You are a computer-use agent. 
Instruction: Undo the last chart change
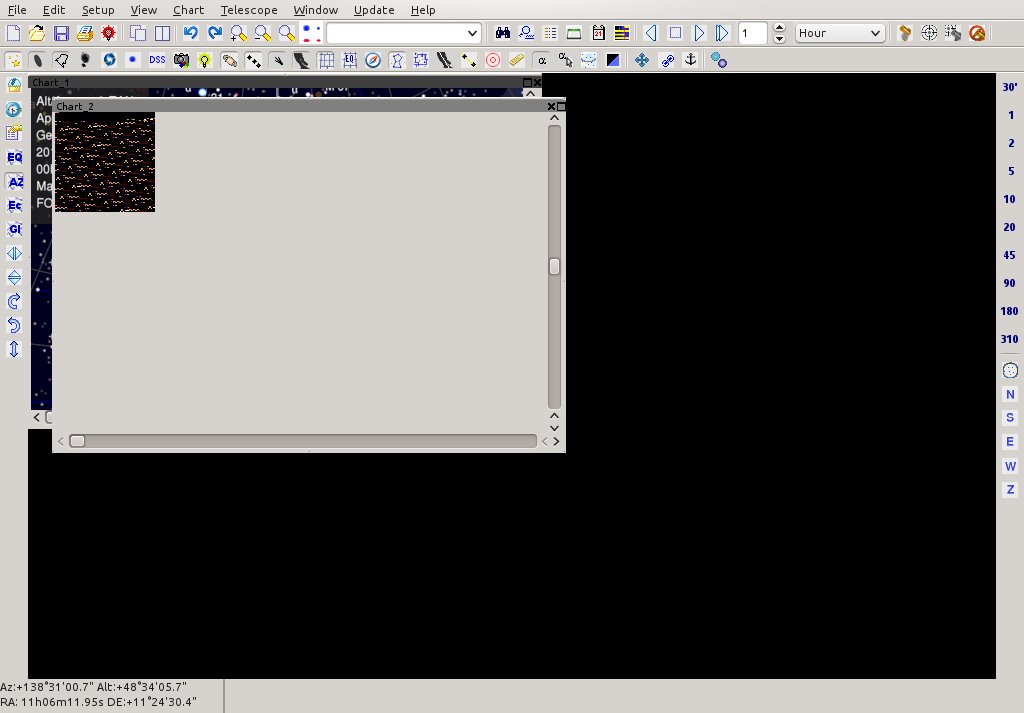[191, 33]
